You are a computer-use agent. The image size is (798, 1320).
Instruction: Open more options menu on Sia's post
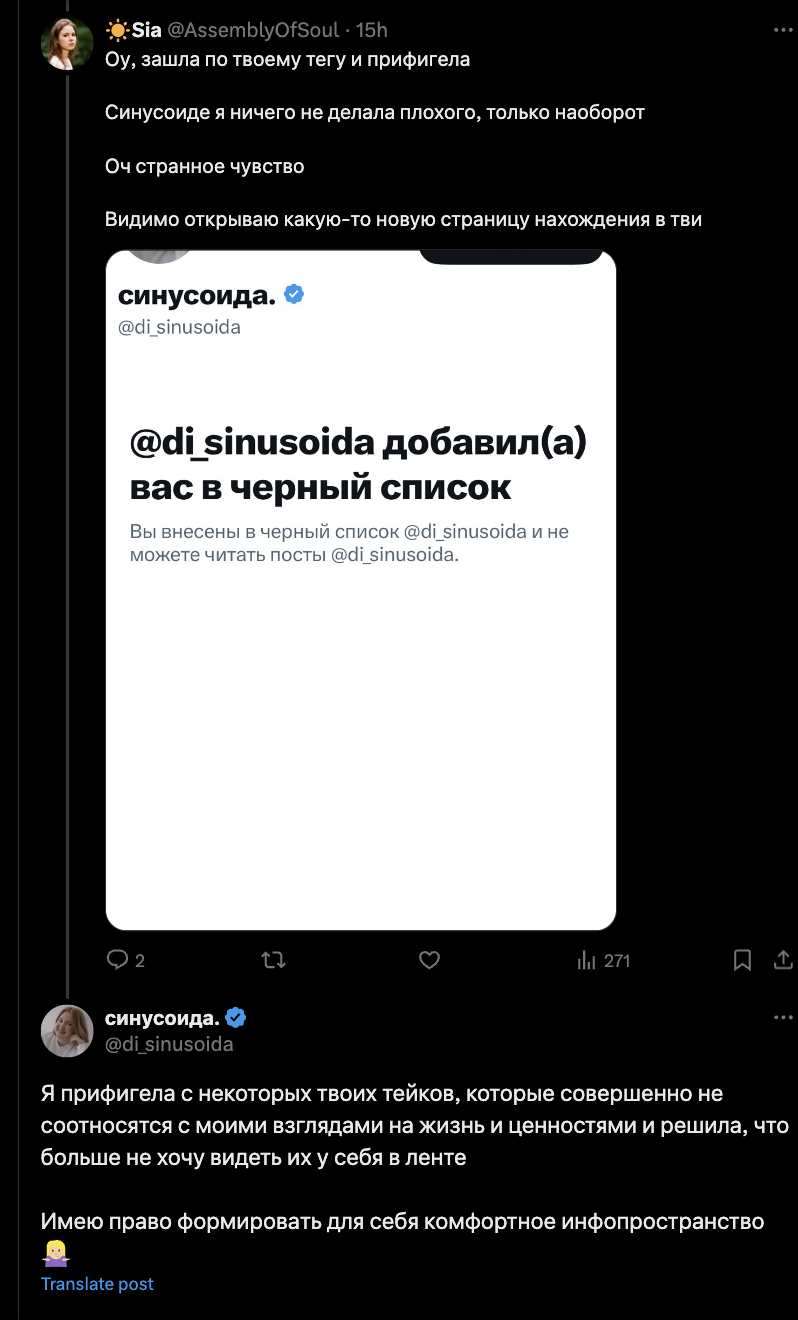coord(783,31)
